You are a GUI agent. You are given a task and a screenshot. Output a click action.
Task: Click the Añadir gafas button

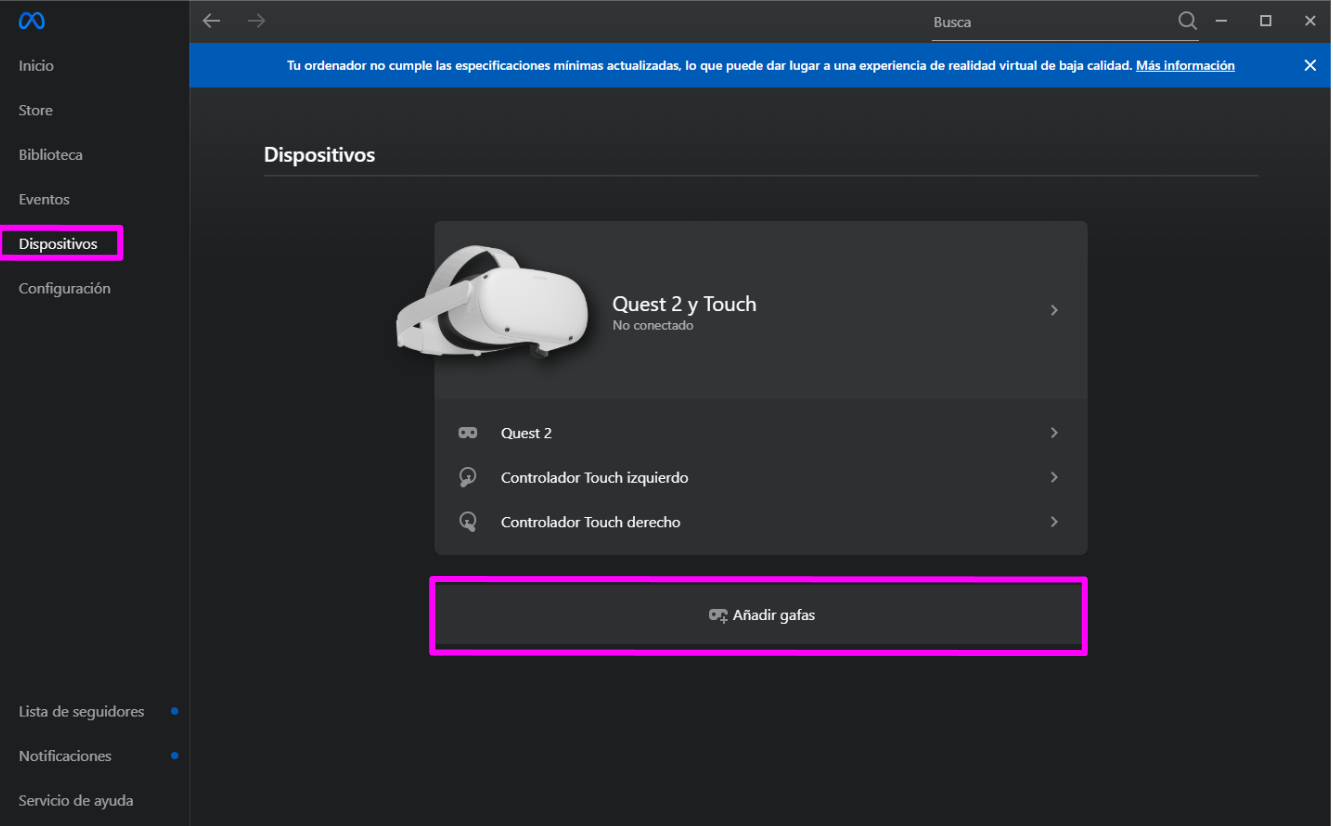[x=760, y=616]
